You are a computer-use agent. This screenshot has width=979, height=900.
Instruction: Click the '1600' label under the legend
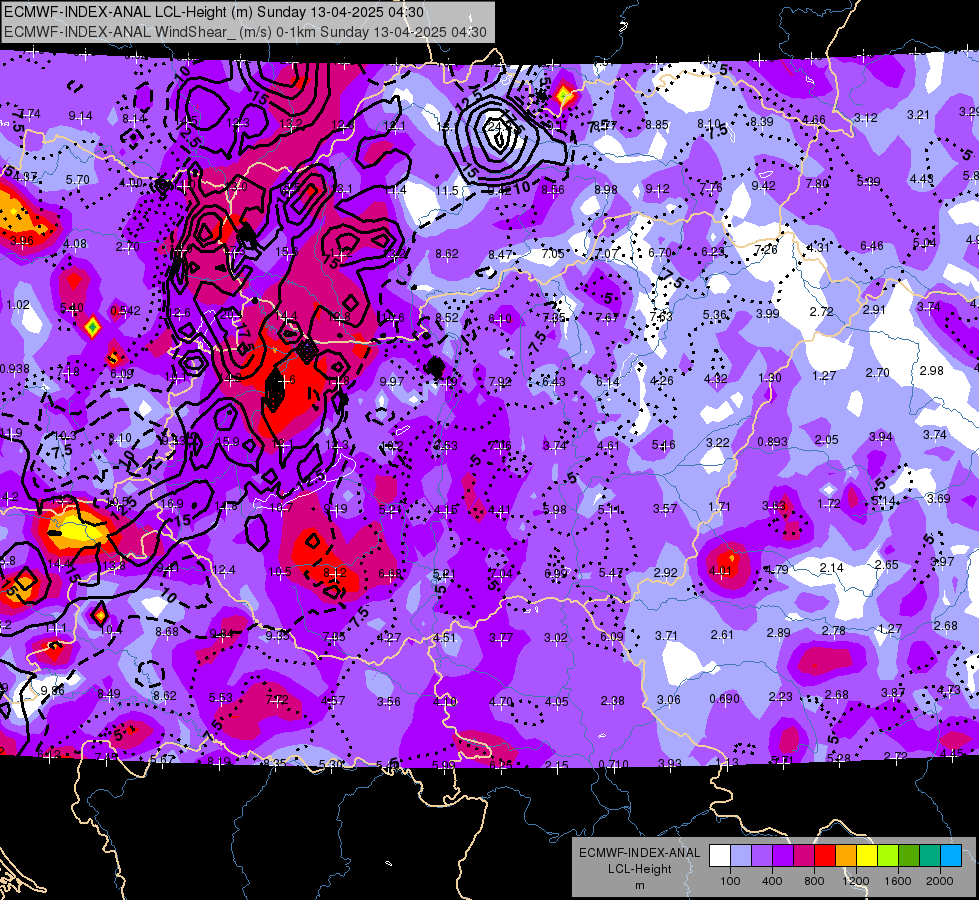tap(898, 881)
